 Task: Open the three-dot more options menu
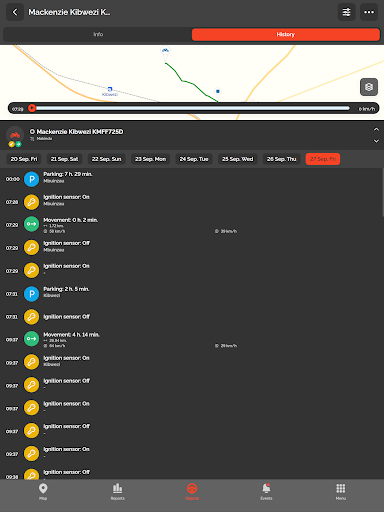[x=369, y=12]
